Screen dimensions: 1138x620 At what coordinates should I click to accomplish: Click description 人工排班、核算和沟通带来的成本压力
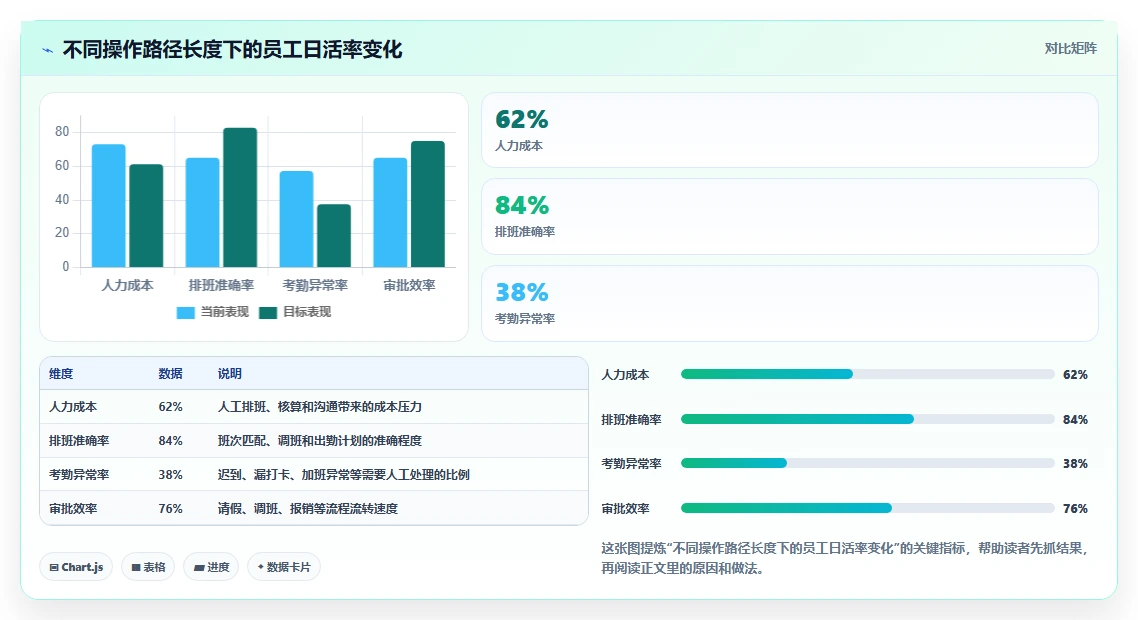coord(319,407)
